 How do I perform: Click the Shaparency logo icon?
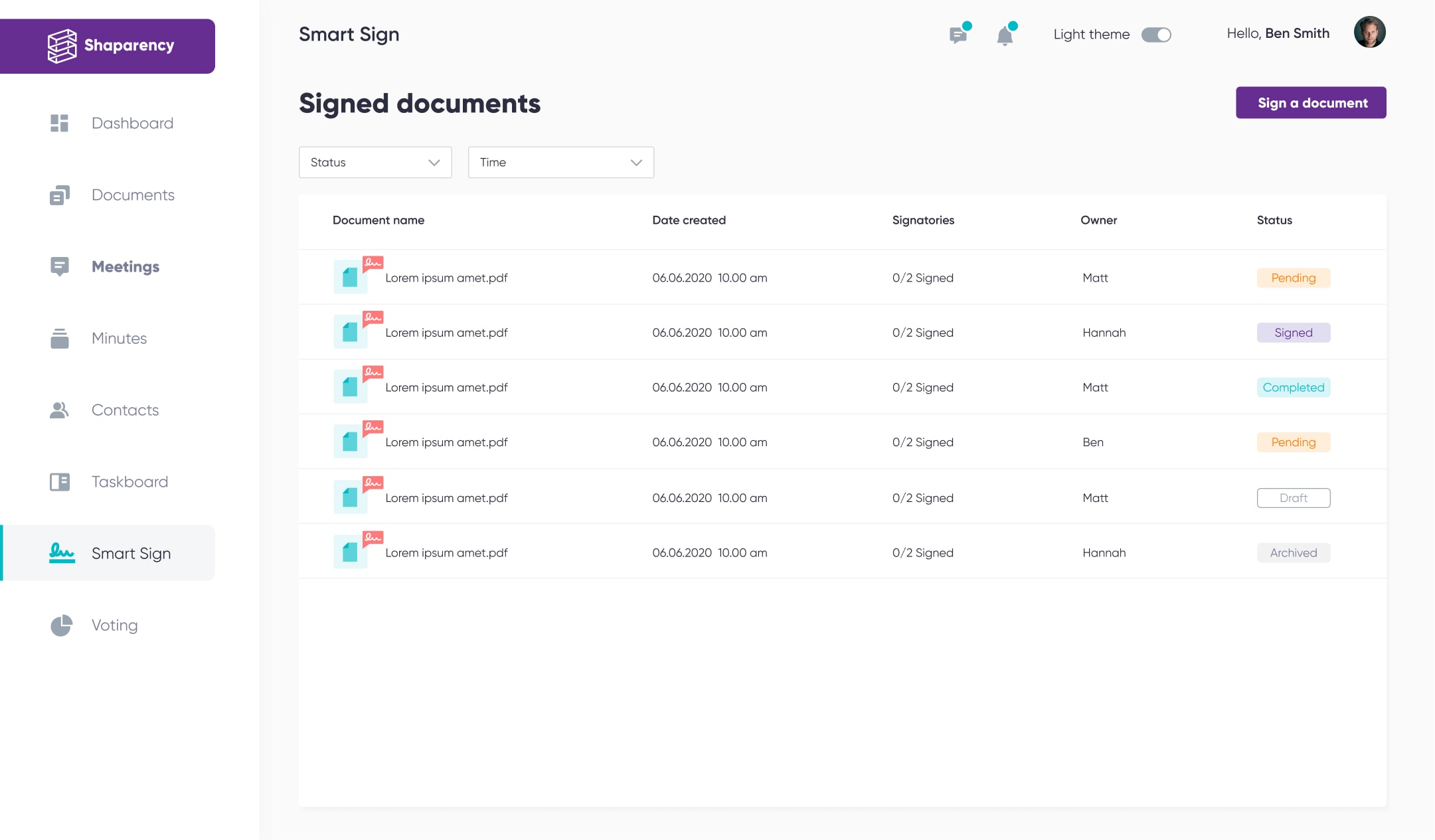tap(62, 46)
